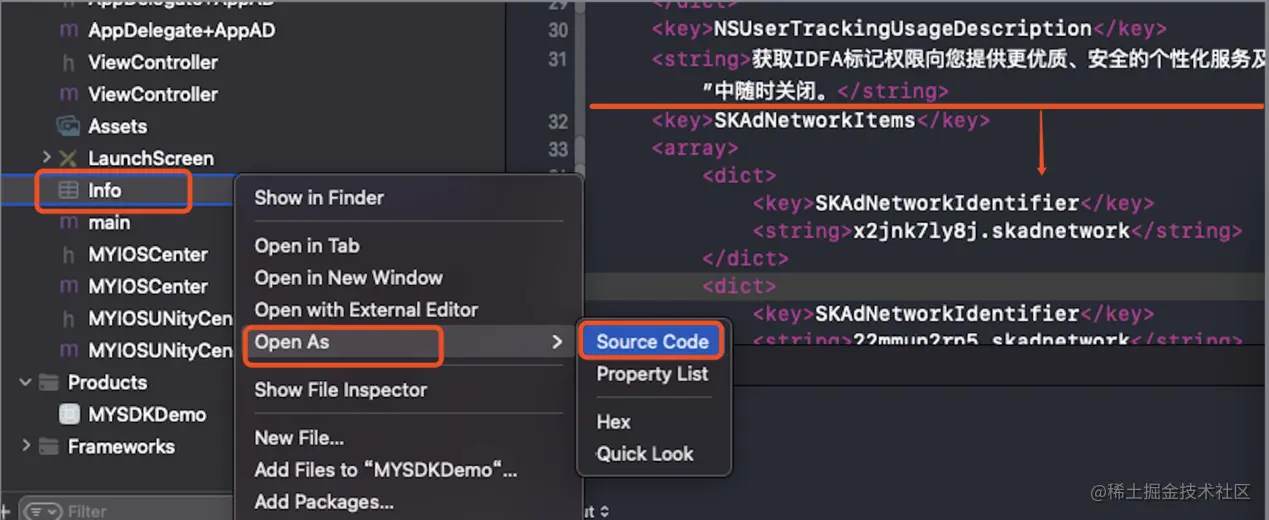Click the AppDelegate+AppAD file icon
The width and height of the screenshot is (1269, 520).
coord(68,30)
